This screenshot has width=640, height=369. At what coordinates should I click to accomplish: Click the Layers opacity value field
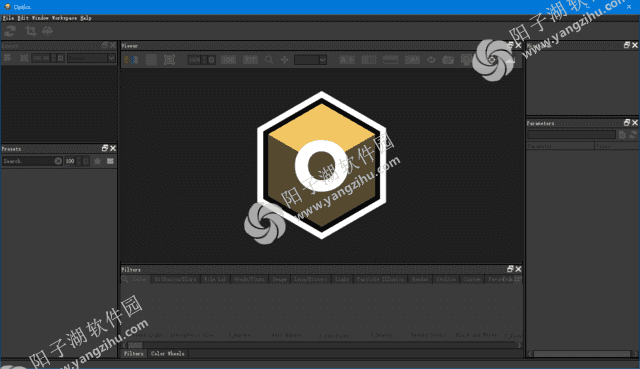40,58
